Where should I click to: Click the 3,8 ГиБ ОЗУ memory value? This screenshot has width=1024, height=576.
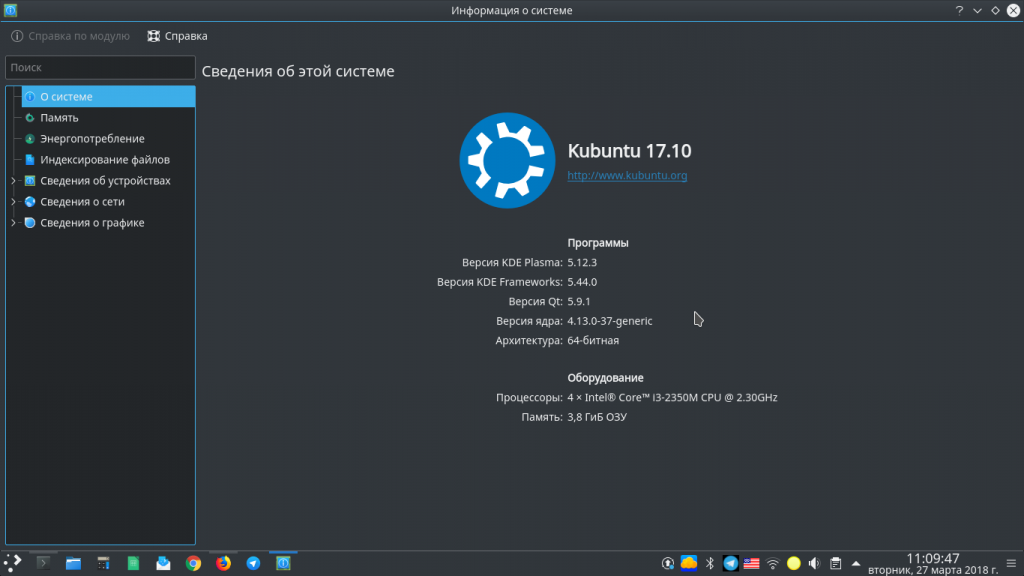(x=597, y=417)
